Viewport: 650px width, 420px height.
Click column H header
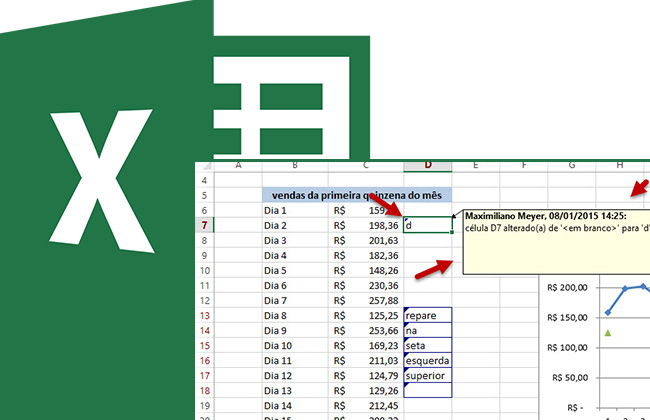click(x=620, y=165)
